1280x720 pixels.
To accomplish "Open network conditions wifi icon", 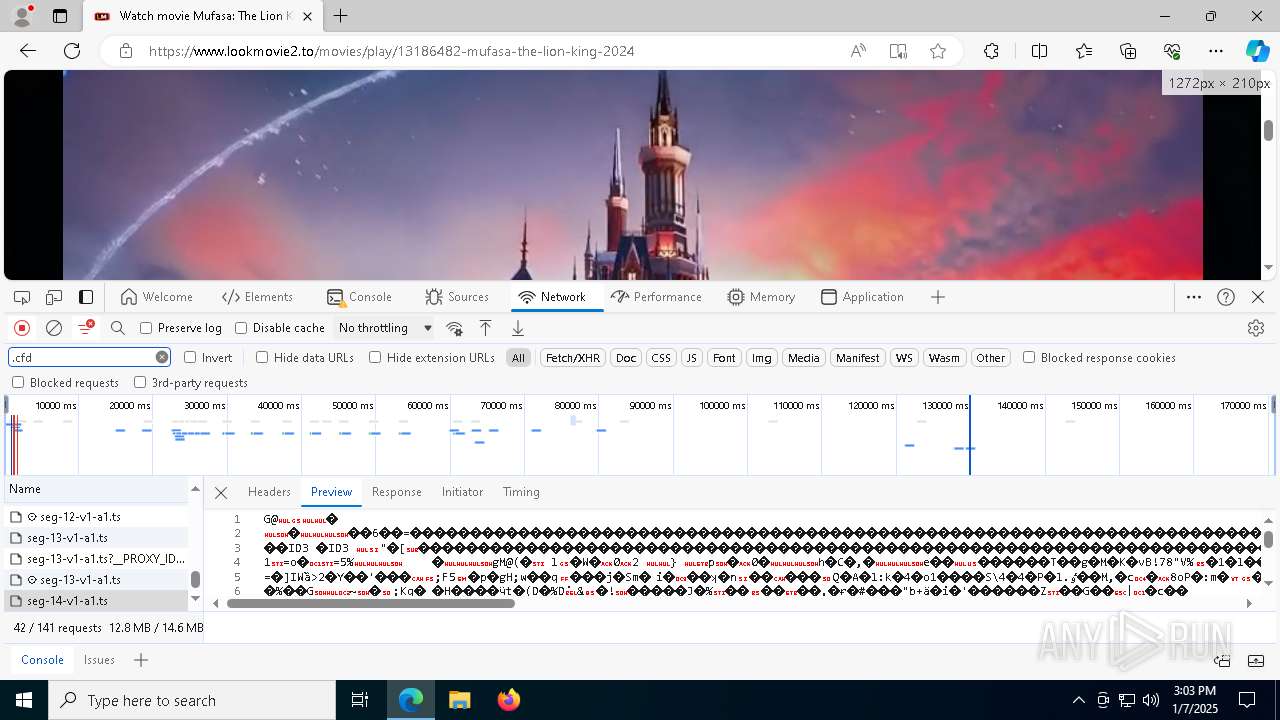I will click(454, 328).
